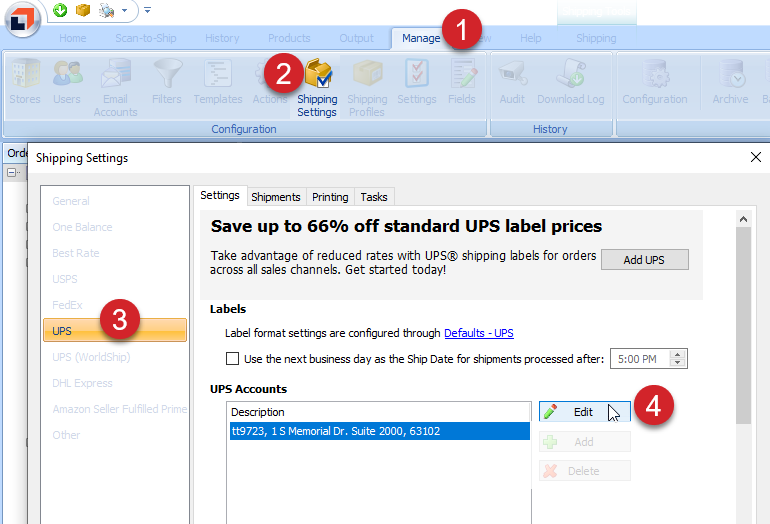Select the tt9723 UPS account row
770x524 pixels.
click(x=380, y=431)
